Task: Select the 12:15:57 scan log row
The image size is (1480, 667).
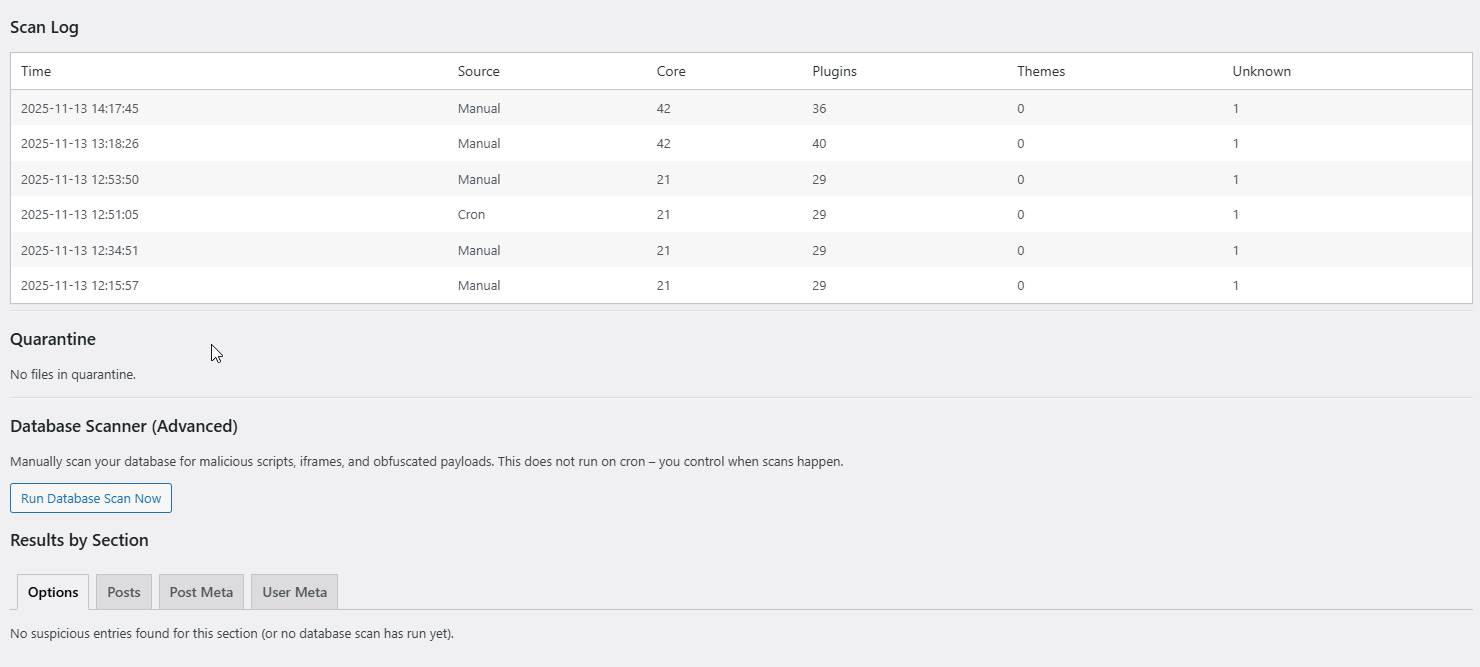Action: click(x=80, y=286)
